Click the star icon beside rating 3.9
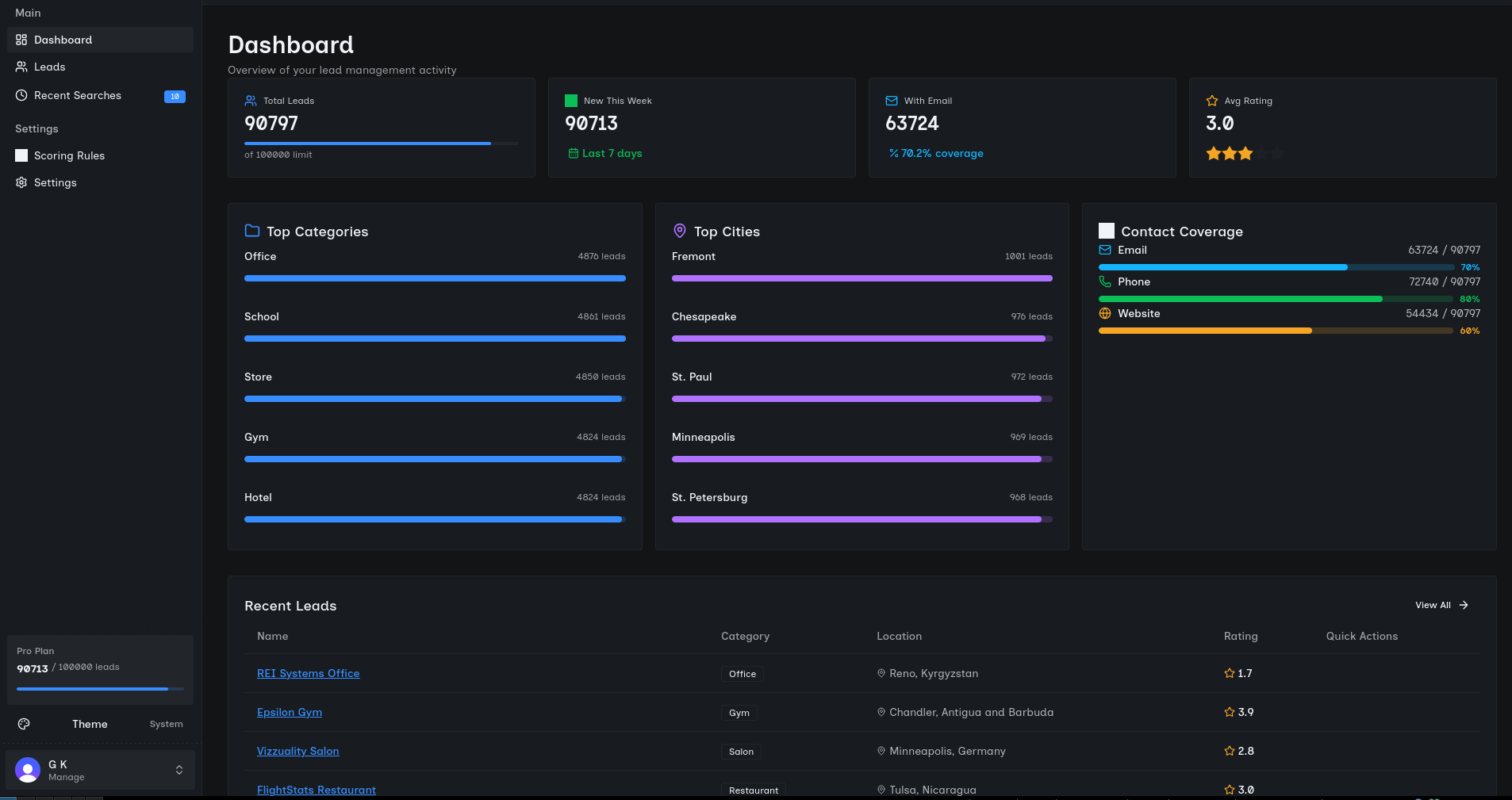Image resolution: width=1512 pixels, height=800 pixels. click(x=1230, y=712)
